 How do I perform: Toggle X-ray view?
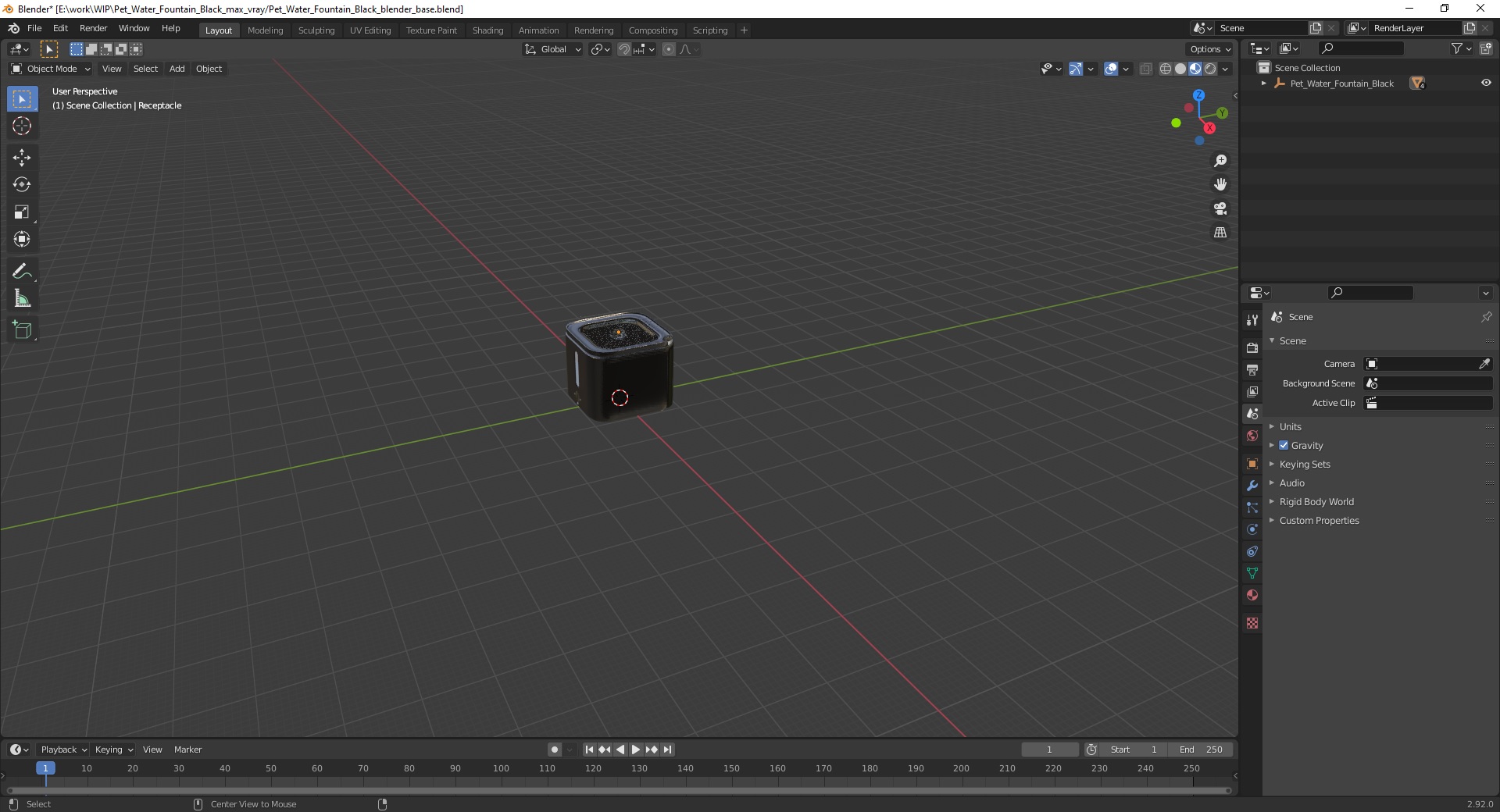pos(1145,69)
